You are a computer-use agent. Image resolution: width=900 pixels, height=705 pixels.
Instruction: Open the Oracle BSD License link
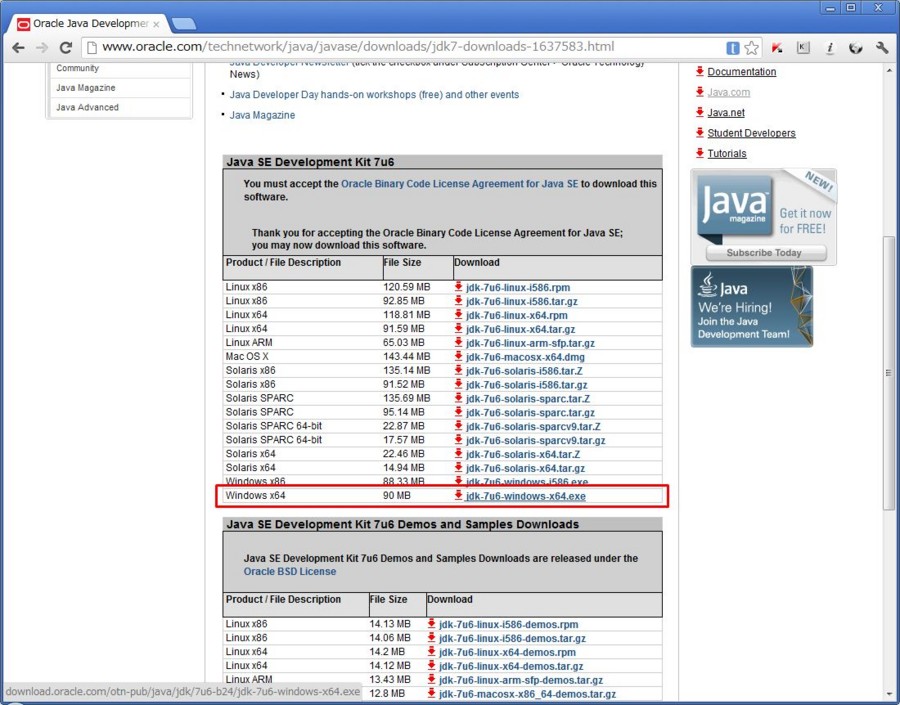[290, 572]
